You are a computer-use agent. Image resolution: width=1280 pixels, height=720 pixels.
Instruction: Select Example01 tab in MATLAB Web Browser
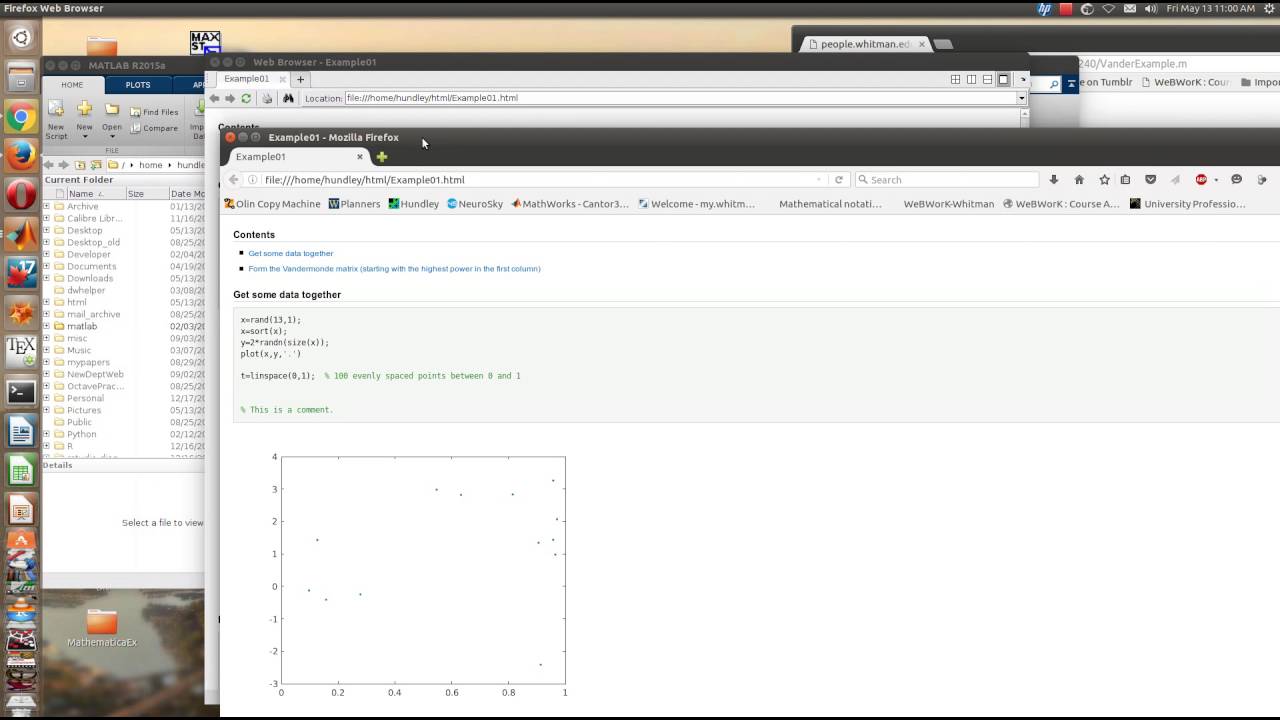tap(246, 79)
